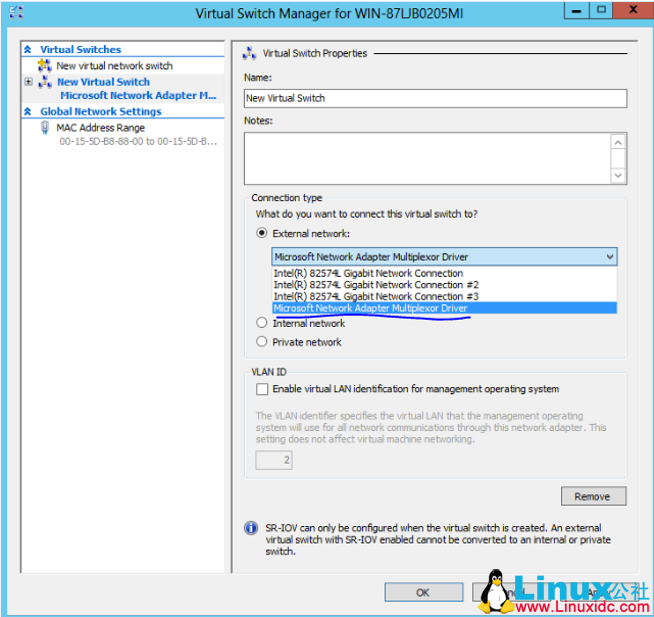
Task: Enable virtual LAN identification checkbox
Action: pyautogui.click(x=262, y=389)
